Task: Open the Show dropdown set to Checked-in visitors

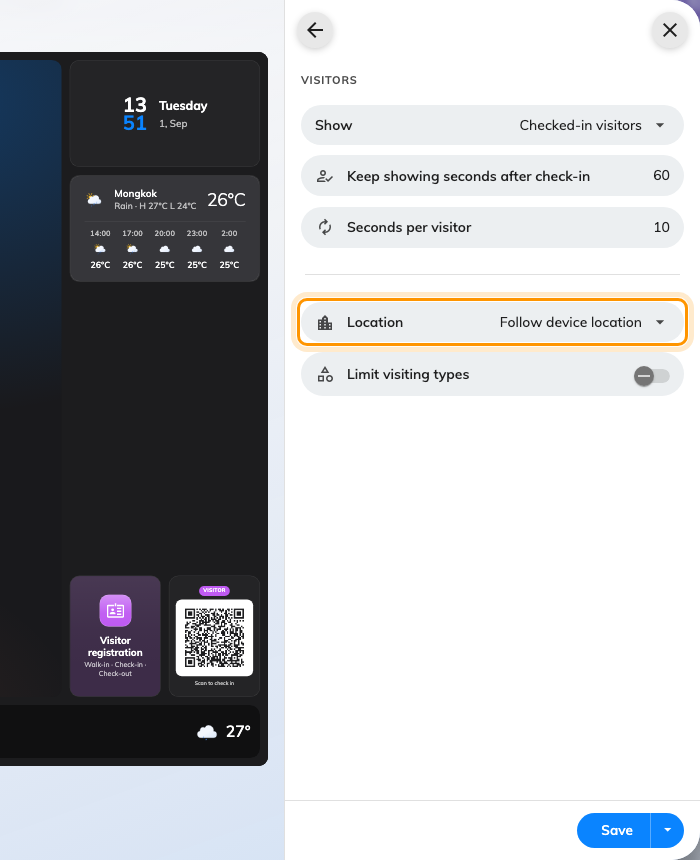Action: pyautogui.click(x=492, y=125)
